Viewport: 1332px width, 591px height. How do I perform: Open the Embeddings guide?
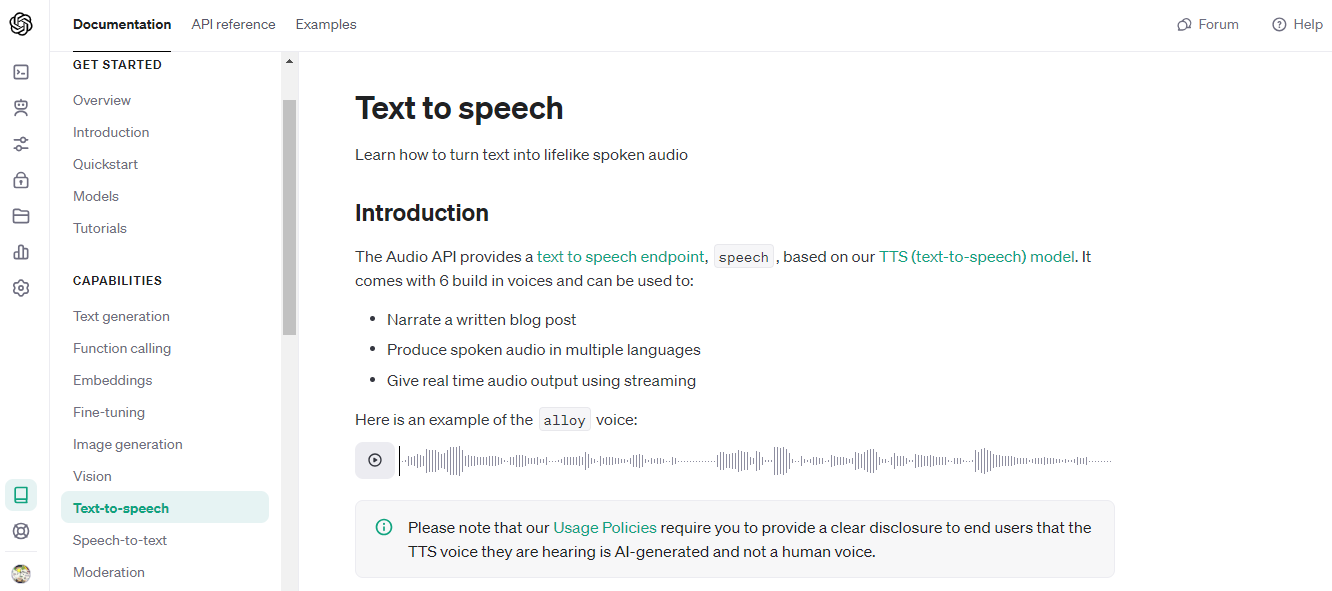click(113, 380)
